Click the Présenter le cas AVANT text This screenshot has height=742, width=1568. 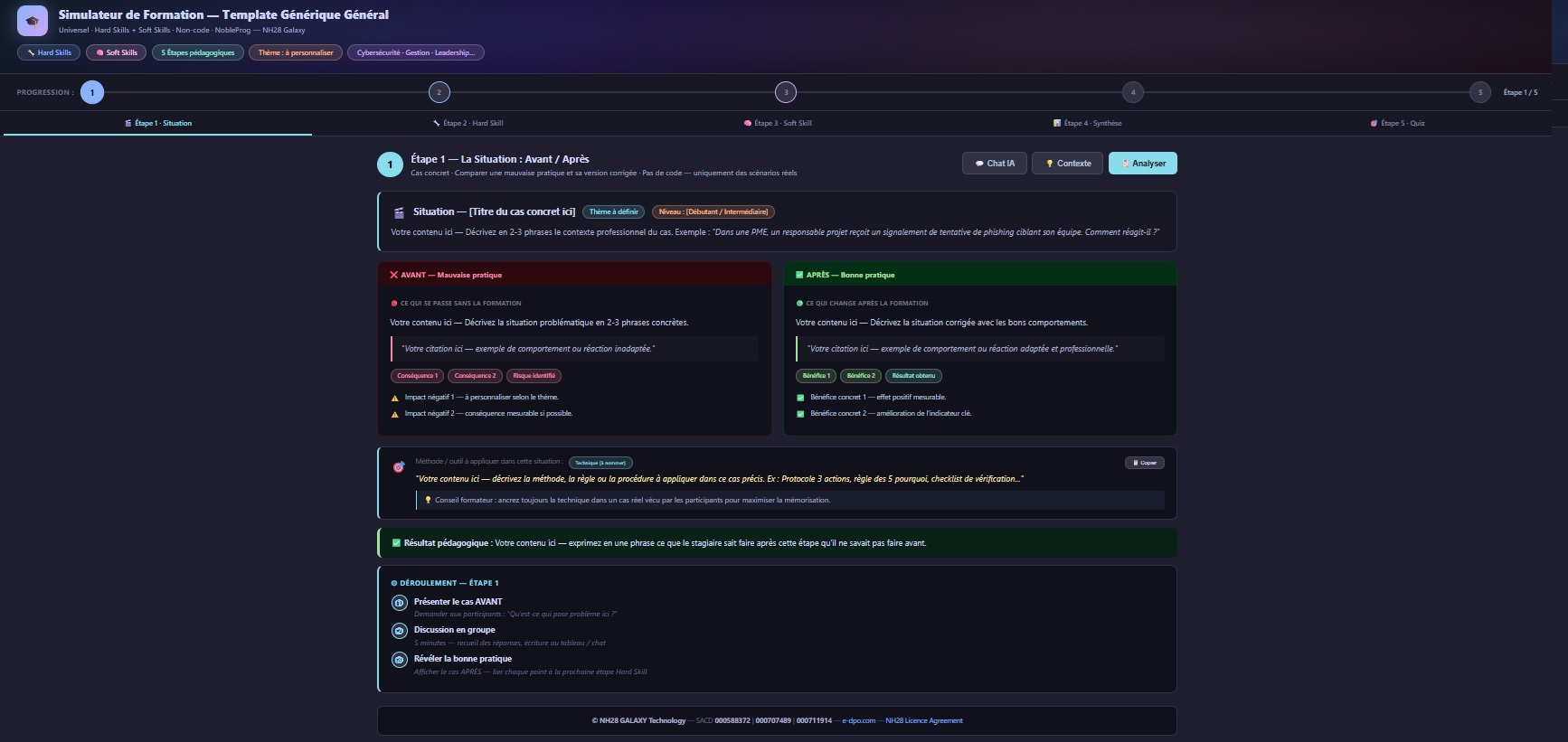click(458, 602)
